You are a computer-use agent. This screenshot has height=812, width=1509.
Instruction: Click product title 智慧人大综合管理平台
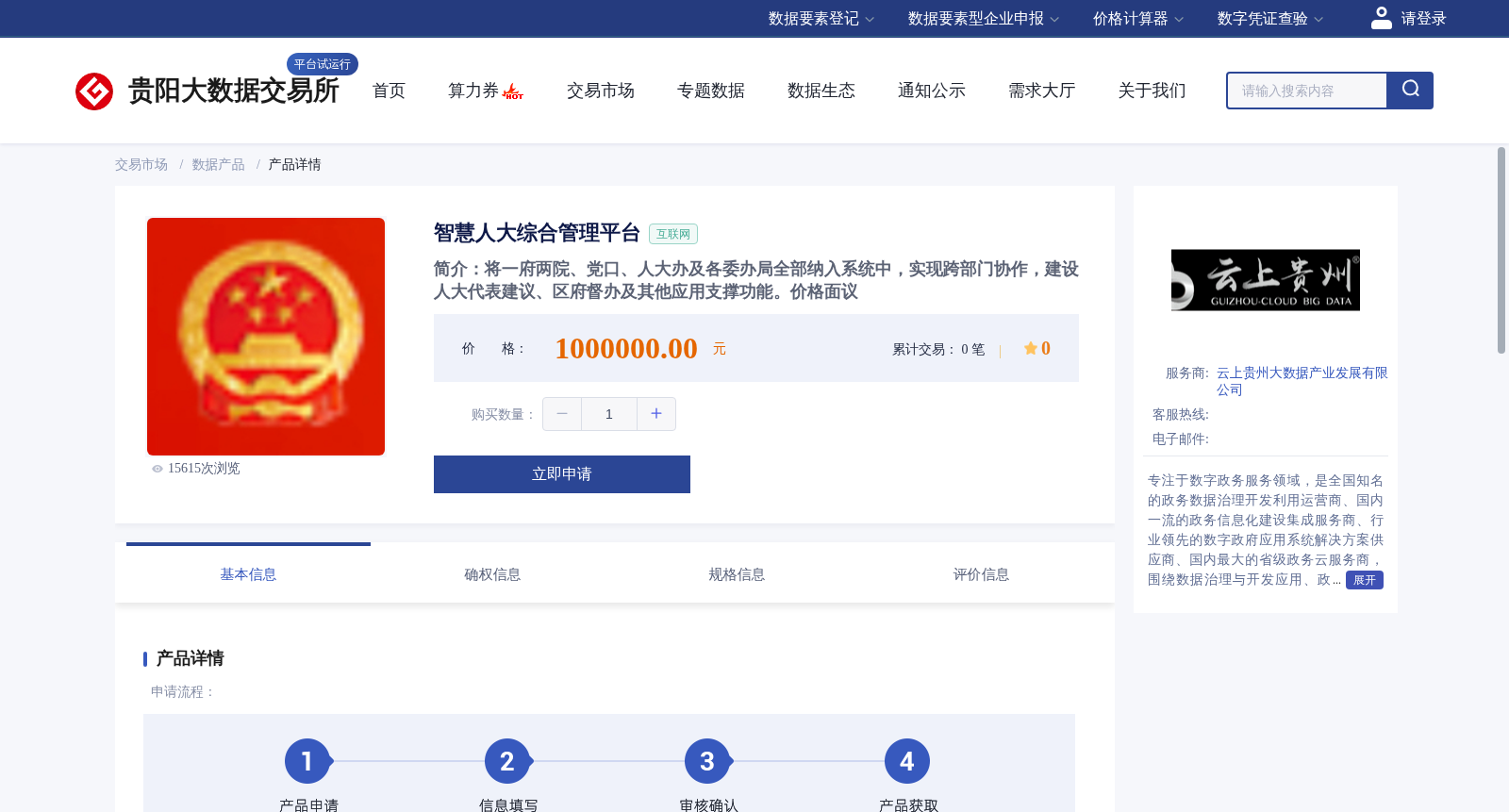[x=537, y=233]
